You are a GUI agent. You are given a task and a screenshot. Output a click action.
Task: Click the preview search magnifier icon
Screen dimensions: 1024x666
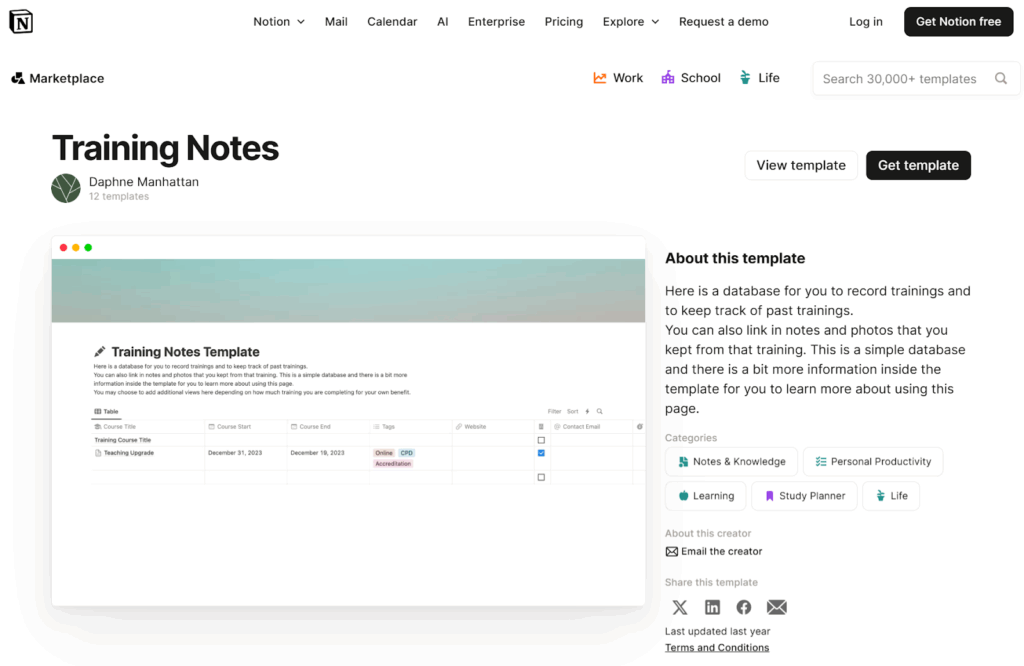click(600, 411)
